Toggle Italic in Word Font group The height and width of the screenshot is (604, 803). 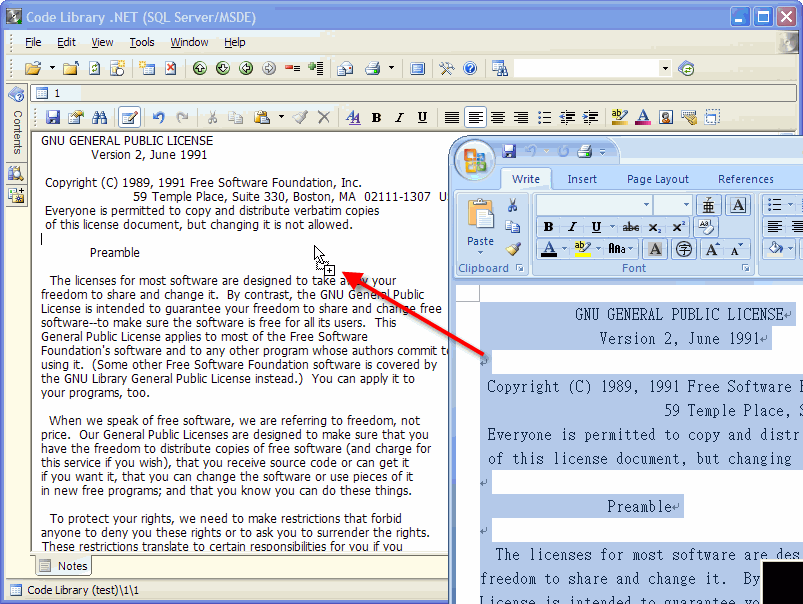[x=572, y=227]
